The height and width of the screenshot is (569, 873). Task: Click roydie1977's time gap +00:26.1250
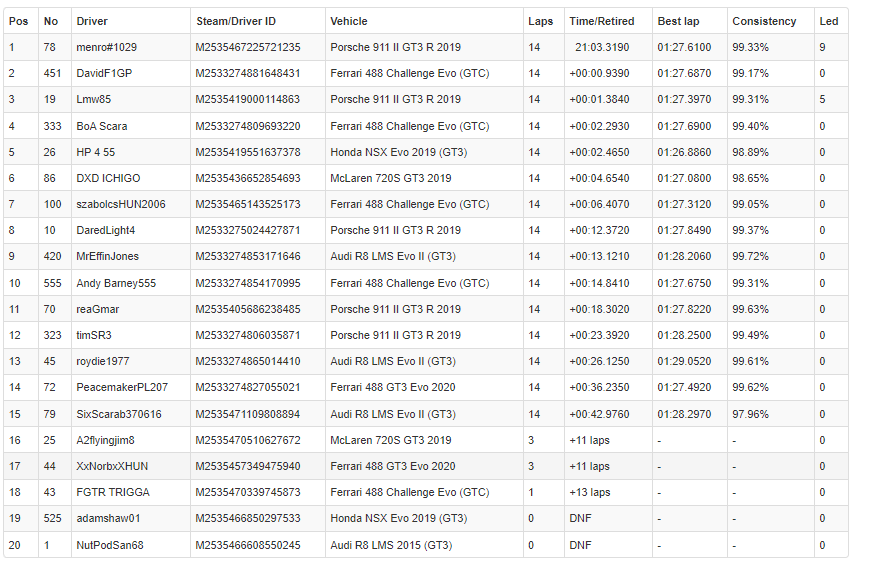tap(599, 361)
